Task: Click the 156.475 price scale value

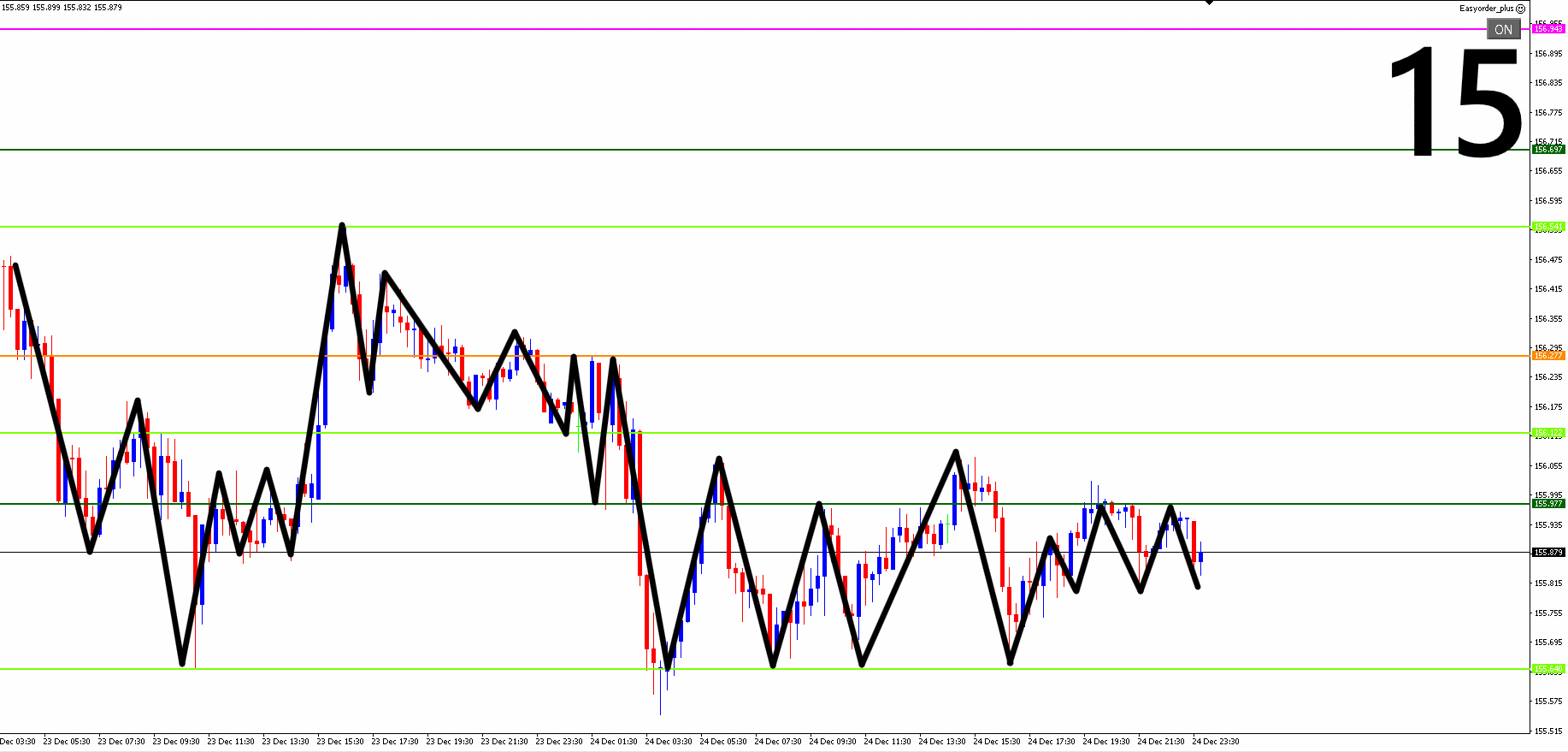Action: (x=1548, y=260)
